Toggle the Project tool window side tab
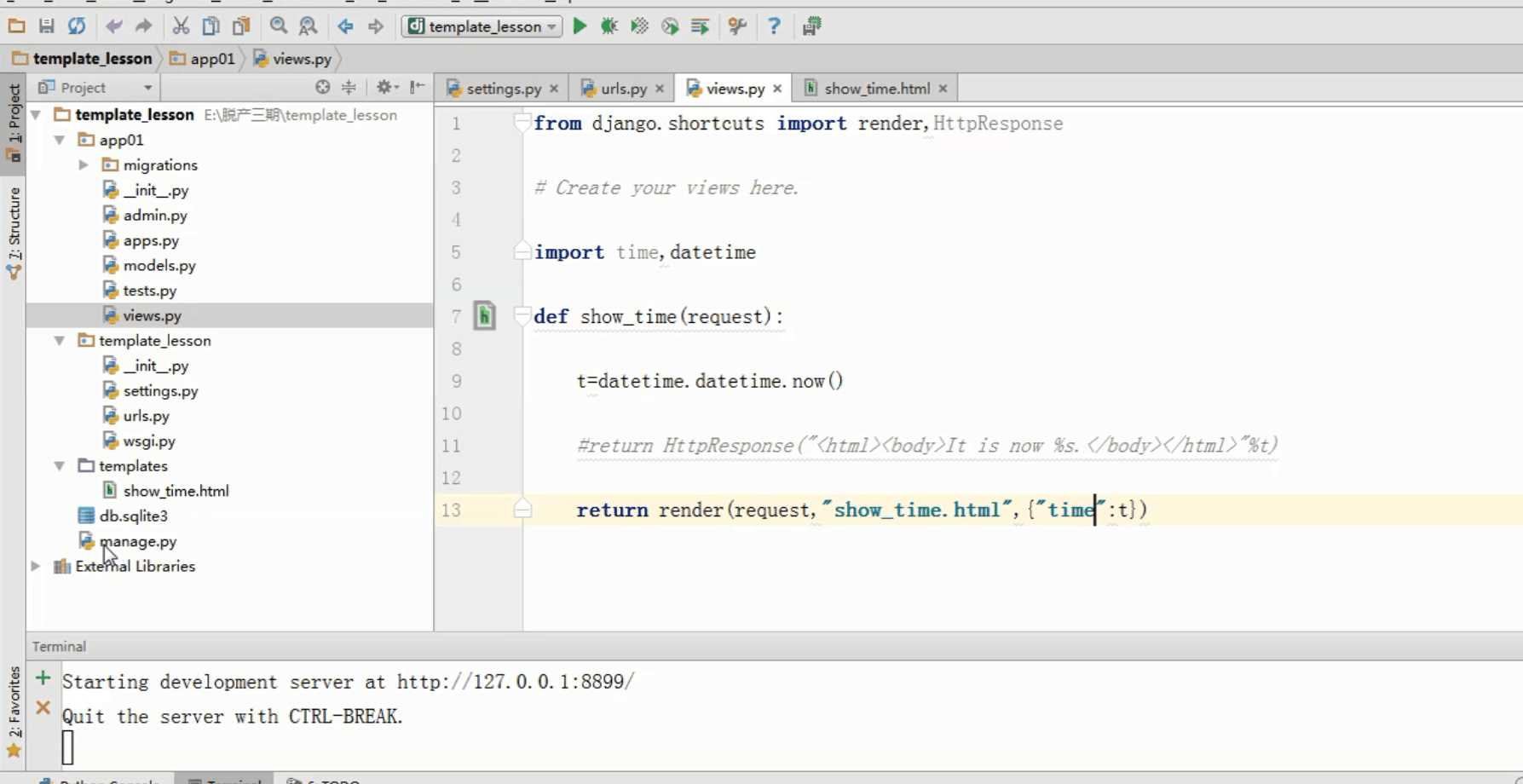The height and width of the screenshot is (784, 1523). [14, 123]
